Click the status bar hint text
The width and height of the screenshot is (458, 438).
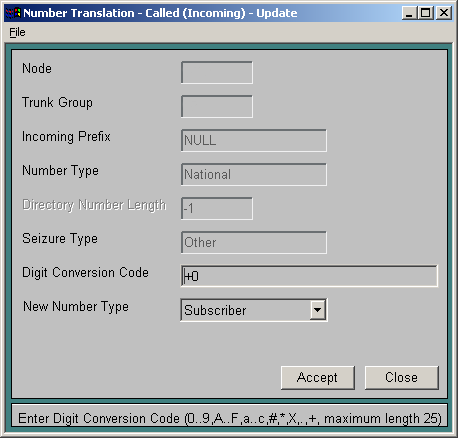tap(230, 418)
